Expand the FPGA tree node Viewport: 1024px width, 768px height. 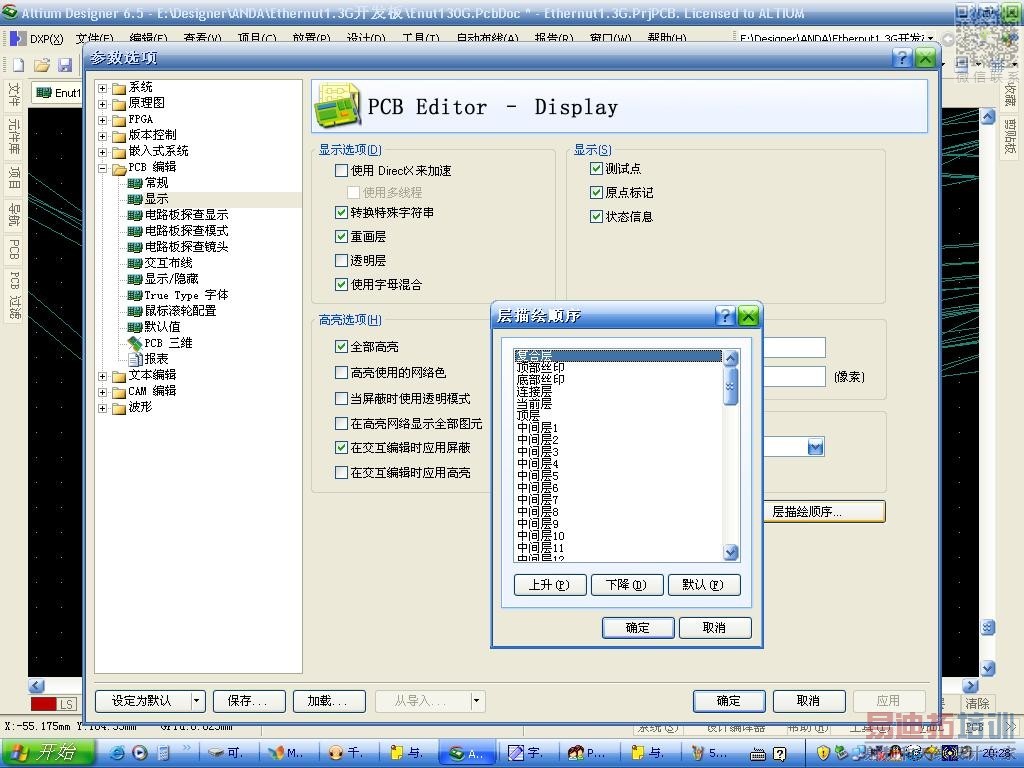click(103, 120)
